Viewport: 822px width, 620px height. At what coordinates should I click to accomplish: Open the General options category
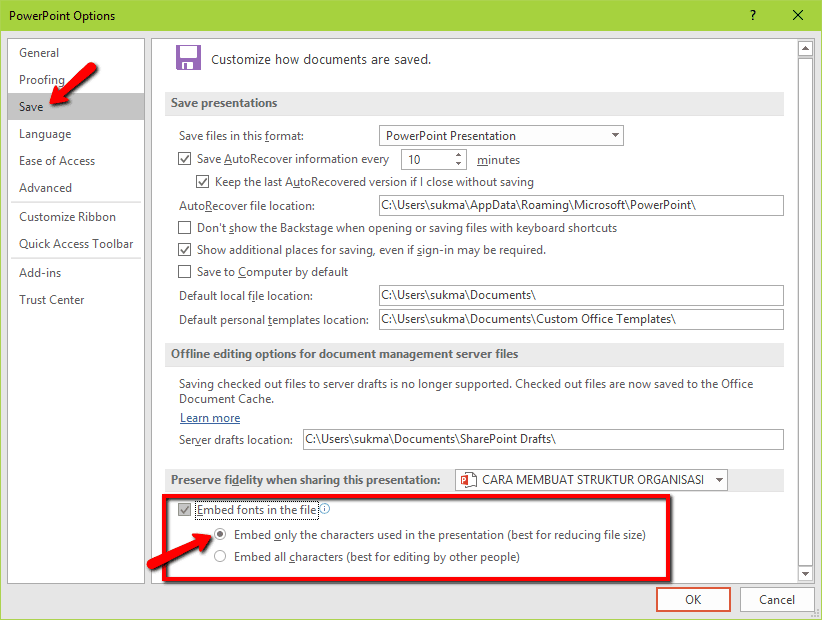(x=76, y=52)
